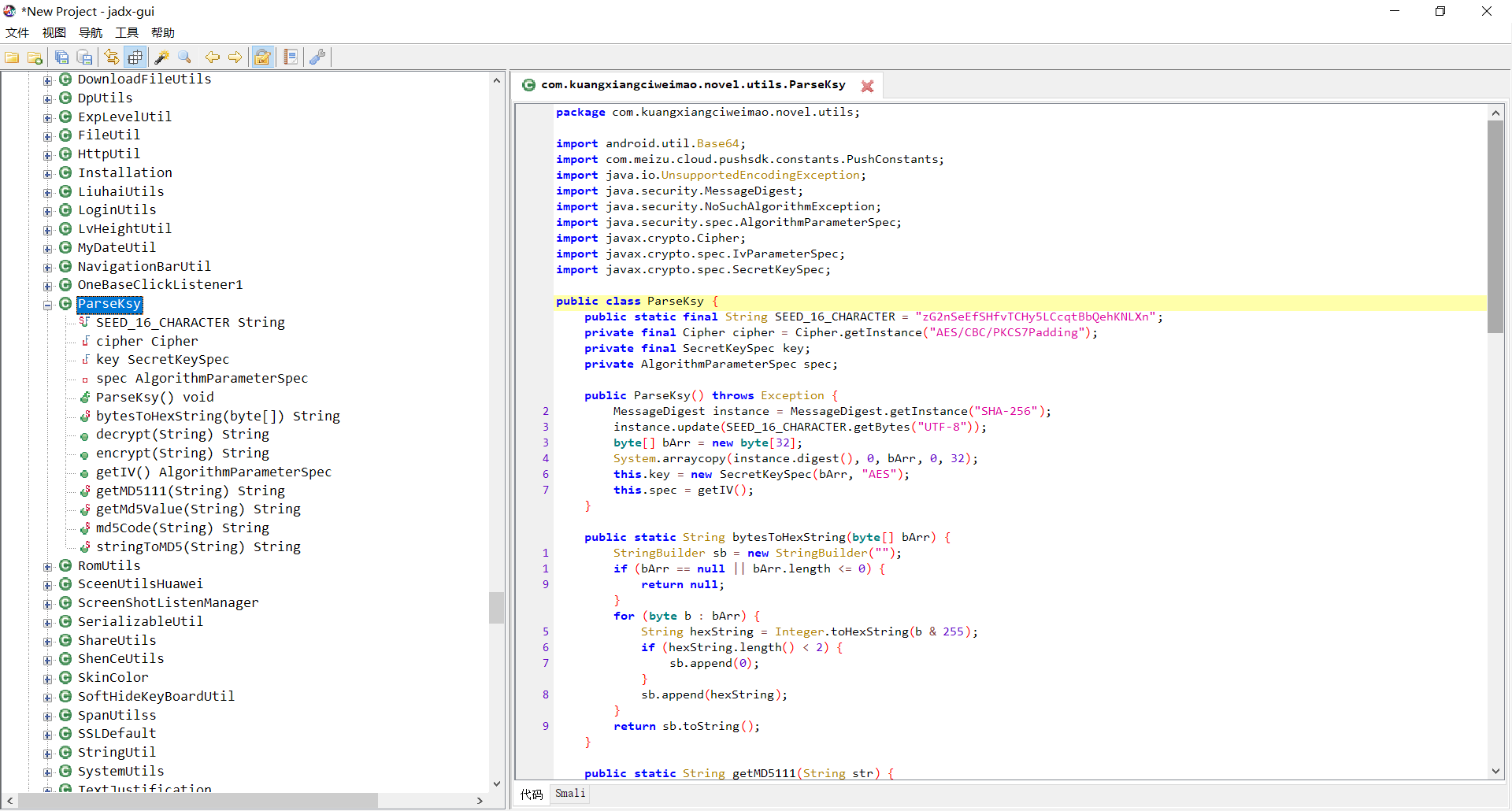Image resolution: width=1512 pixels, height=811 pixels.
Task: Click the add files folder icon
Action: pyautogui.click(x=35, y=57)
